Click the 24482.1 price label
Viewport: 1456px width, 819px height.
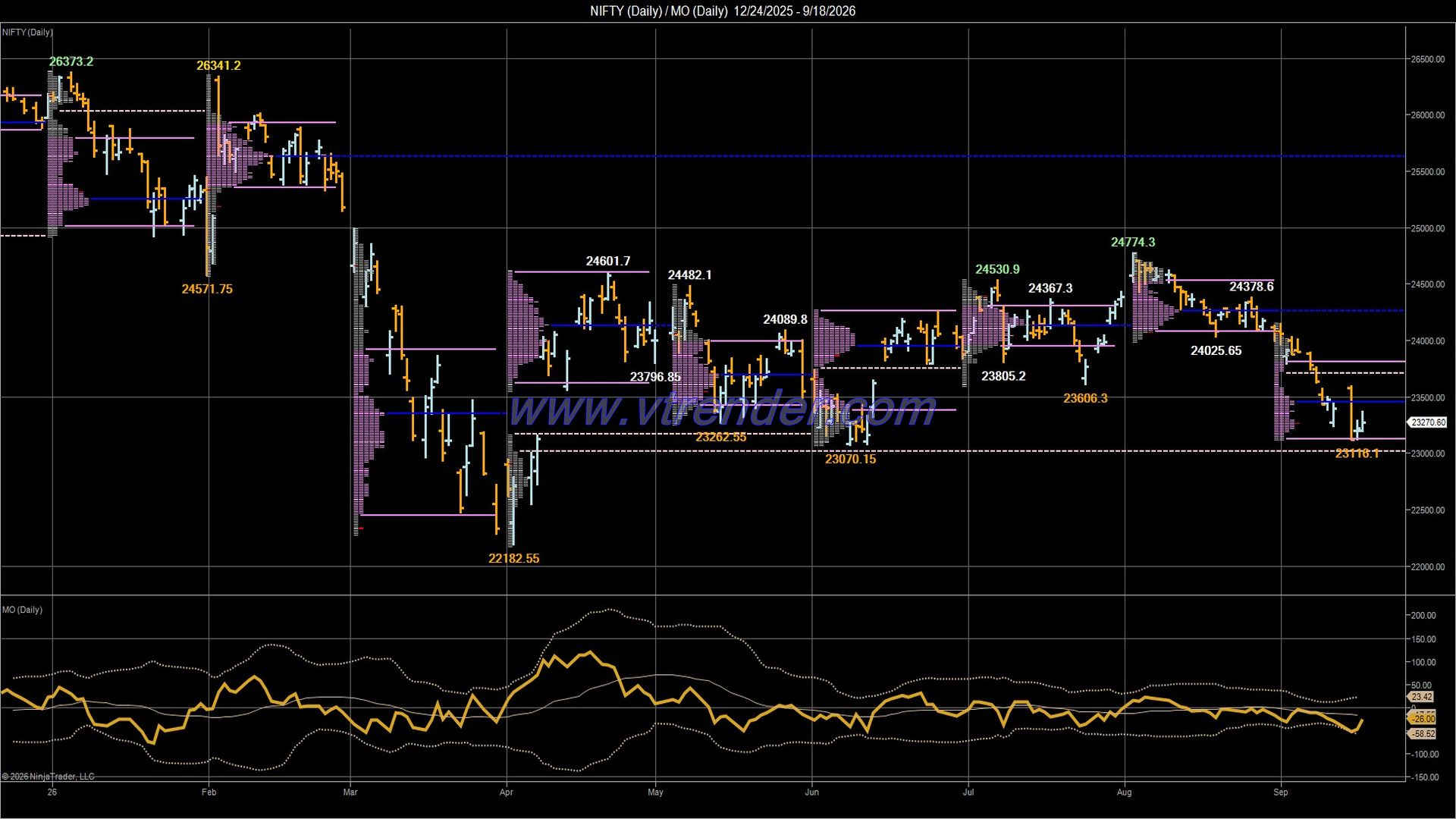[x=690, y=275]
